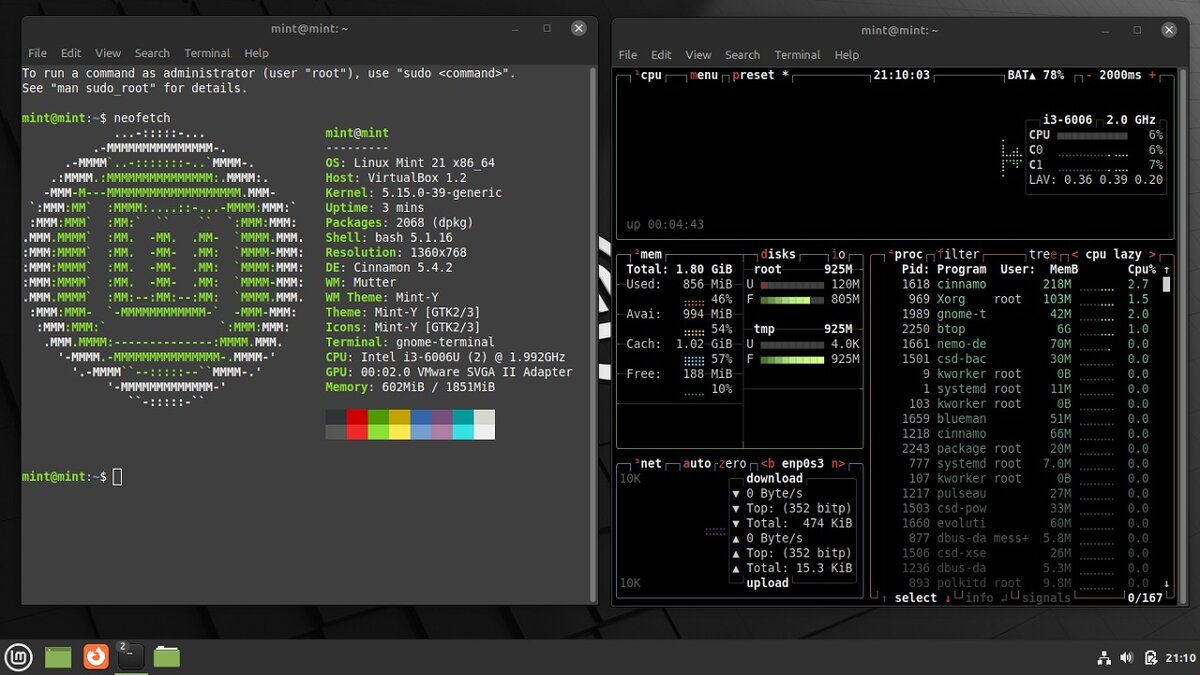Open the Linux Mint start menu
The image size is (1200, 675).
tap(20, 657)
